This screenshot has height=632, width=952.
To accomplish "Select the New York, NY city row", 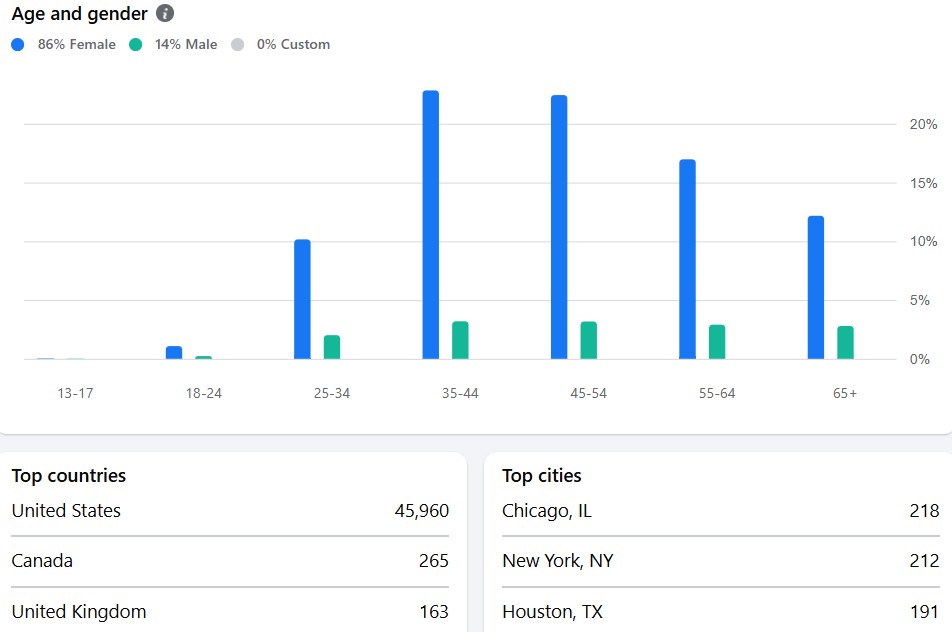I will pyautogui.click(x=720, y=561).
